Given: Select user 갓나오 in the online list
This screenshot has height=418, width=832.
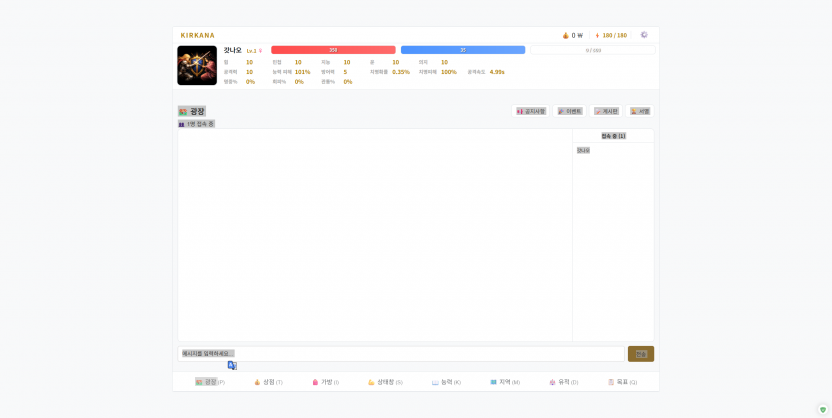Looking at the screenshot, I should tap(583, 151).
